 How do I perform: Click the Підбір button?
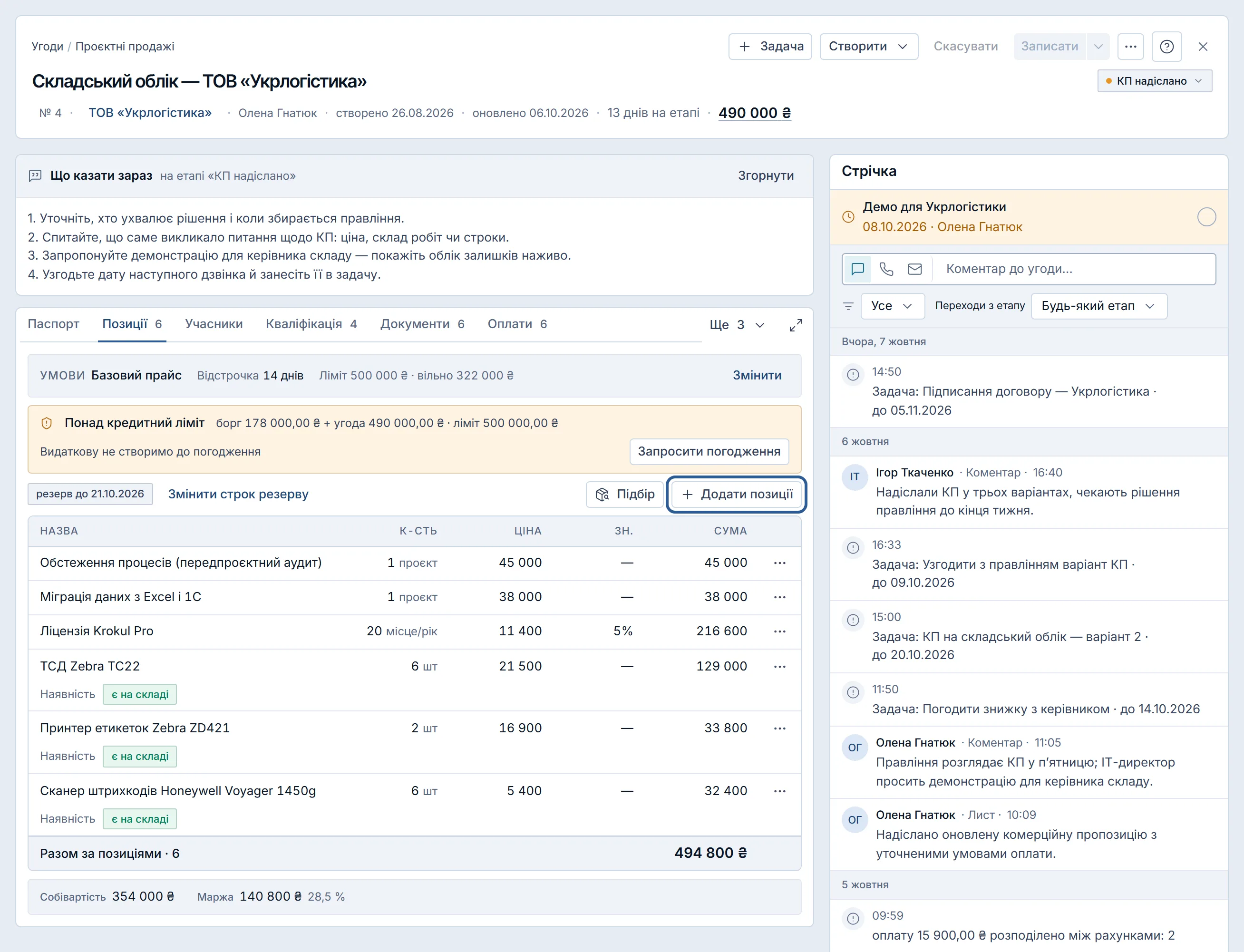[624, 494]
